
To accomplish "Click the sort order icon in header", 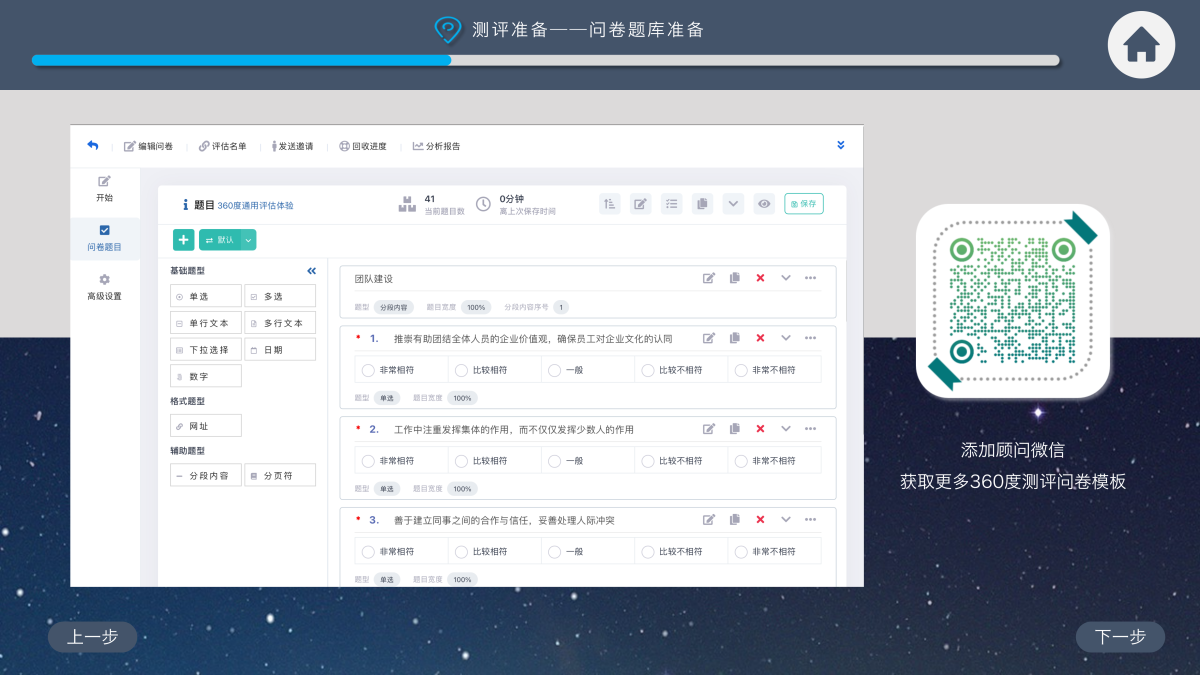I will 610,204.
